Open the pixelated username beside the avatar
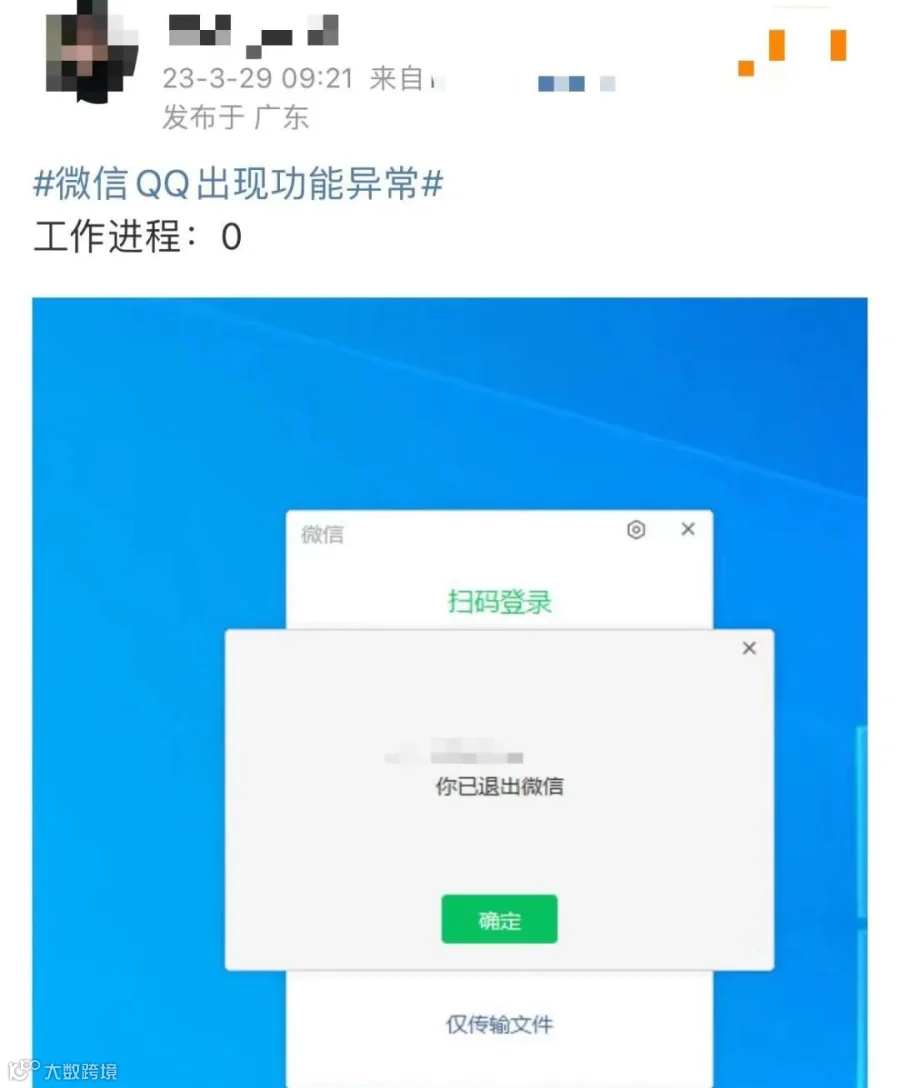Viewport: 900px width, 1088px height. click(253, 35)
